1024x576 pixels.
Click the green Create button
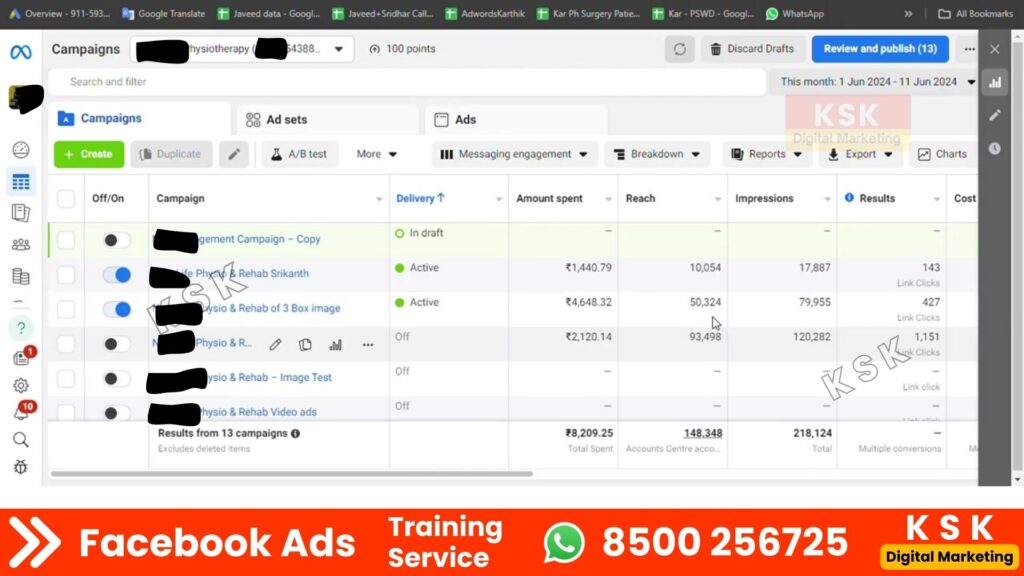tap(88, 153)
